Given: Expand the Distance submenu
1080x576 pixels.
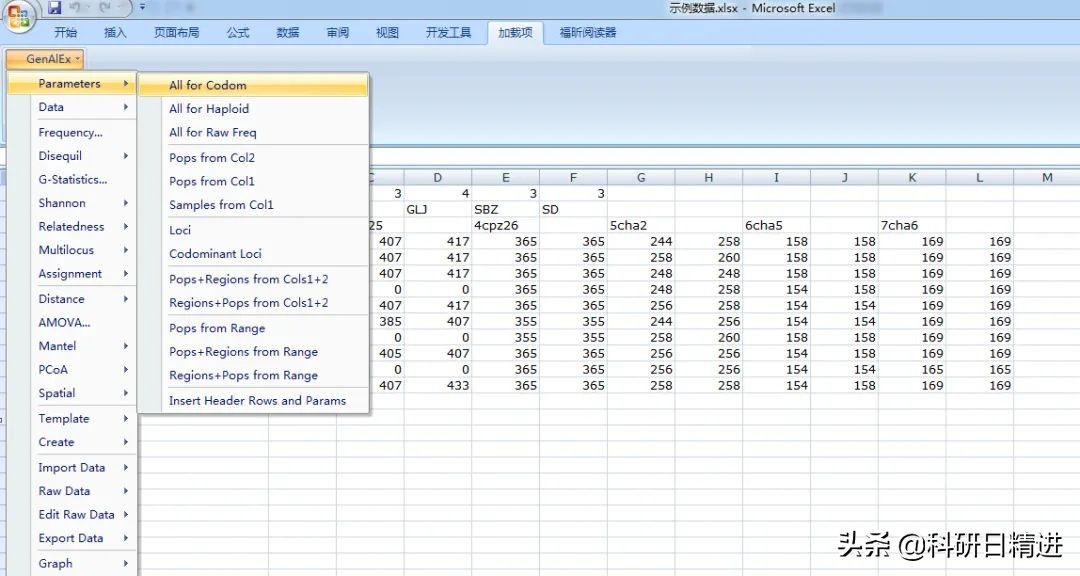Looking at the screenshot, I should [72, 298].
